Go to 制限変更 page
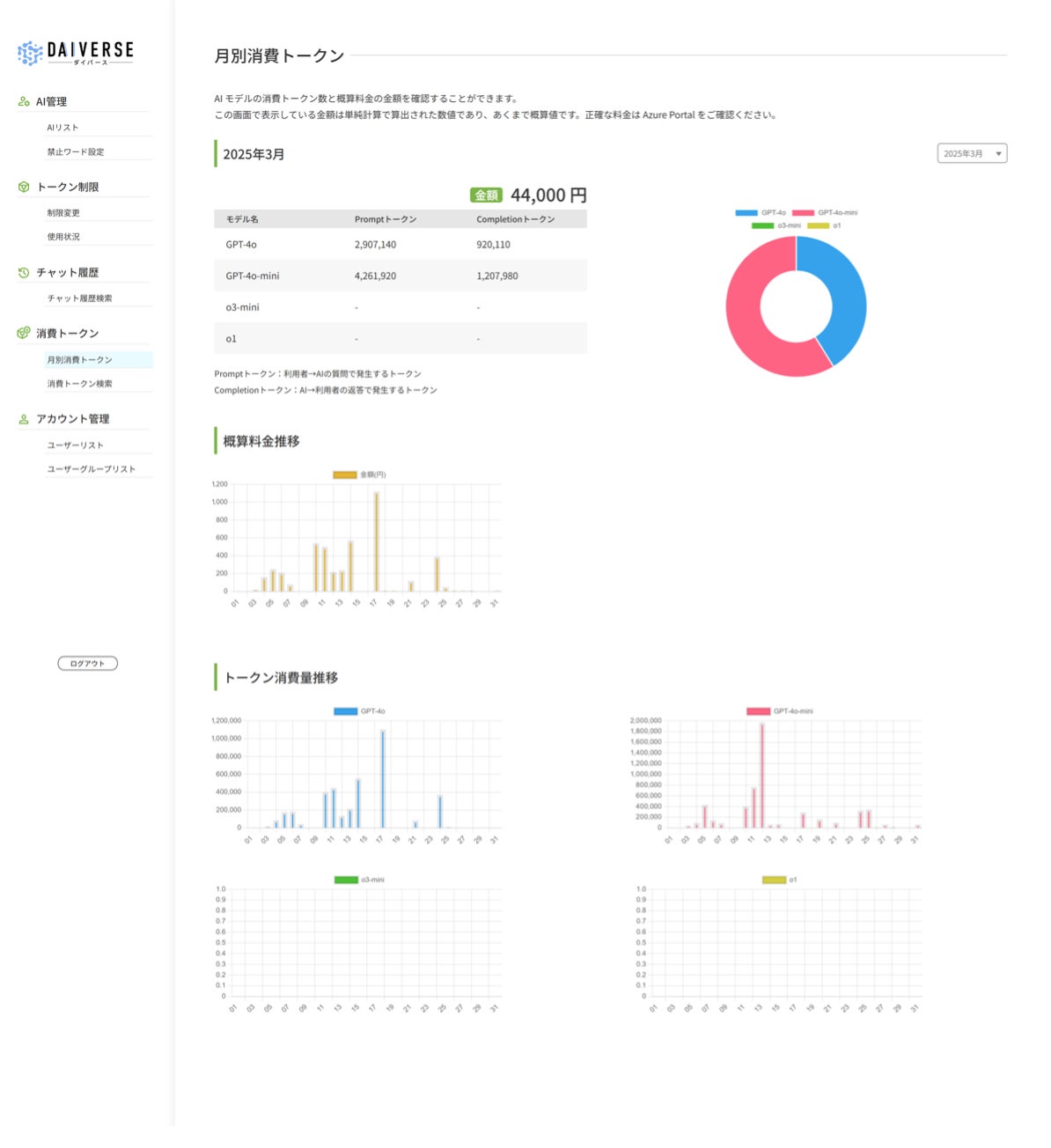This screenshot has height=1148, width=1051. pos(63,212)
